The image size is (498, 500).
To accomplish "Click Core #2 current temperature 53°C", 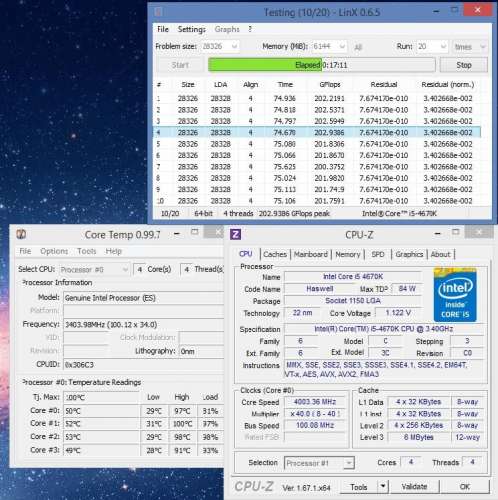I will (x=101, y=437).
